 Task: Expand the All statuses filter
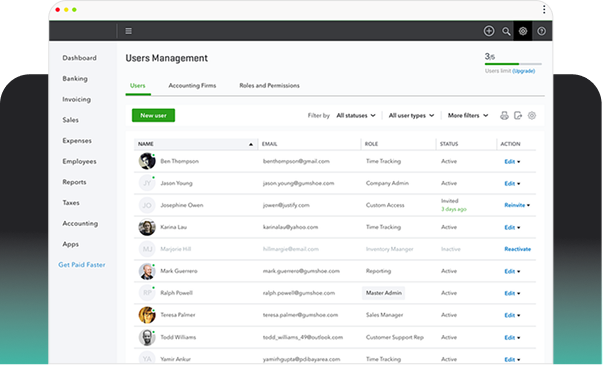point(356,115)
